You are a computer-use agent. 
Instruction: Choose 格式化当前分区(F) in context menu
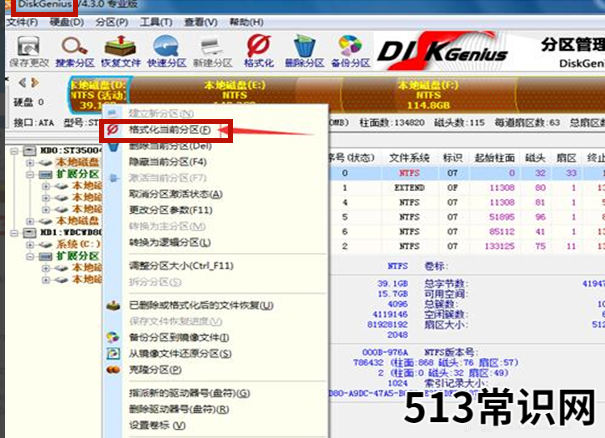[170, 130]
